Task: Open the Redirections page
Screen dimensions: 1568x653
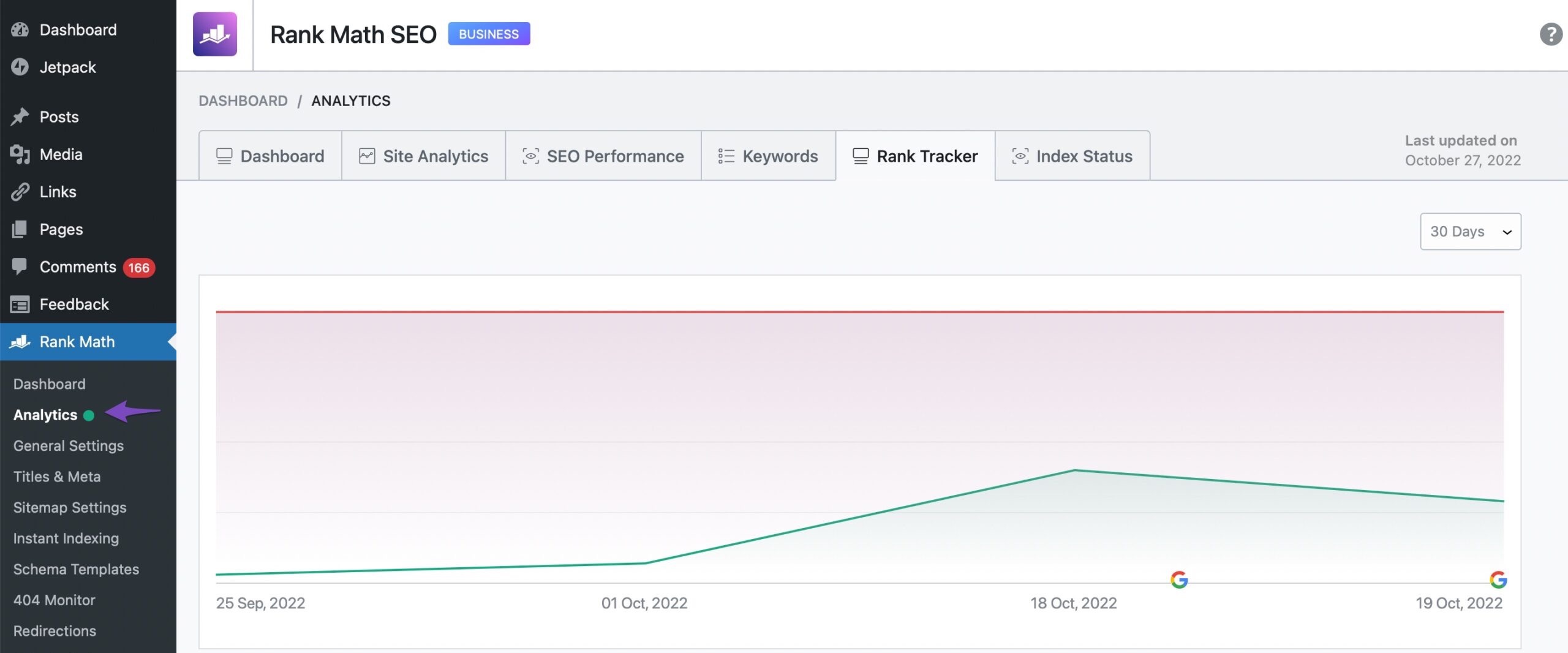Action: (x=55, y=631)
